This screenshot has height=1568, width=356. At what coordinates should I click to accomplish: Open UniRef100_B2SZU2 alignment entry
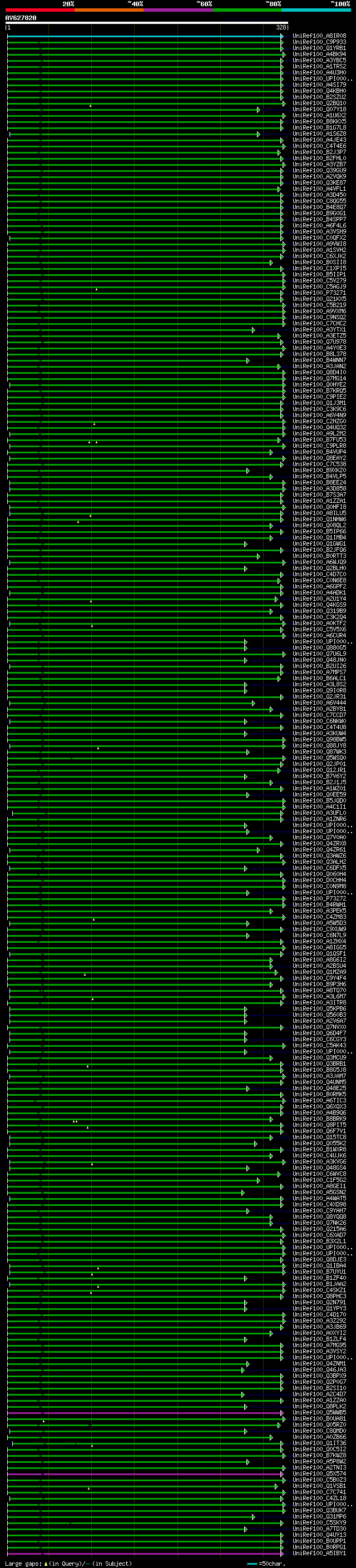[319, 97]
